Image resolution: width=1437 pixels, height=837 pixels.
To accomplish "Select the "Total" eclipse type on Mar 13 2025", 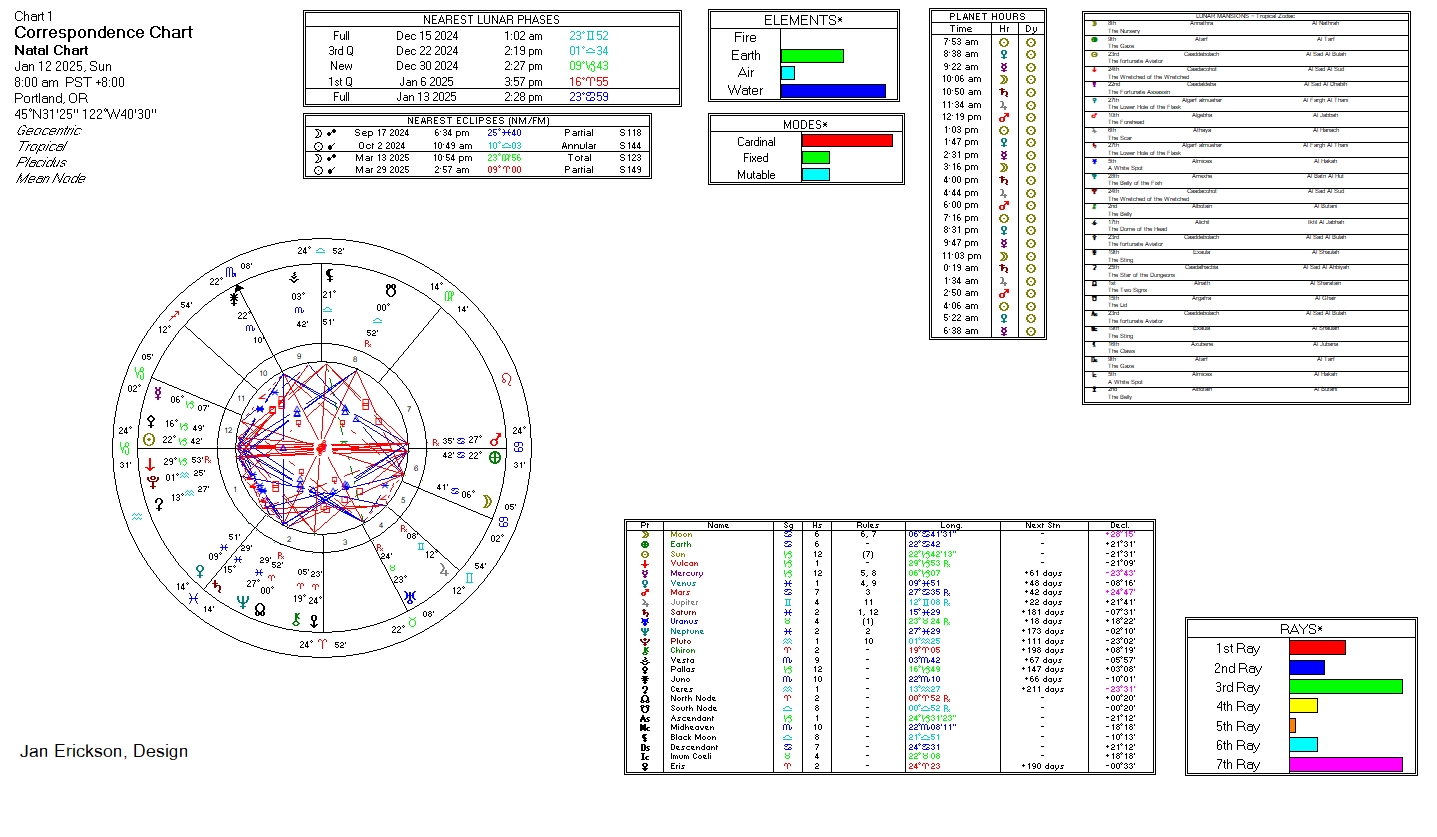I will (578, 158).
